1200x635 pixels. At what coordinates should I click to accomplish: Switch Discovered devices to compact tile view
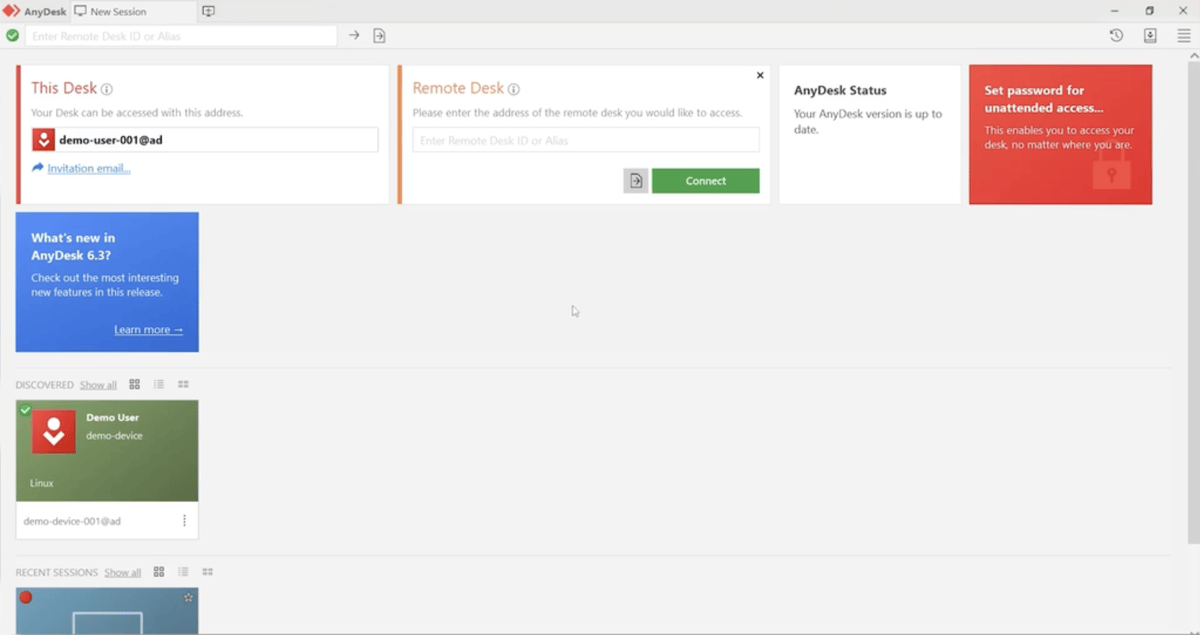[x=182, y=384]
